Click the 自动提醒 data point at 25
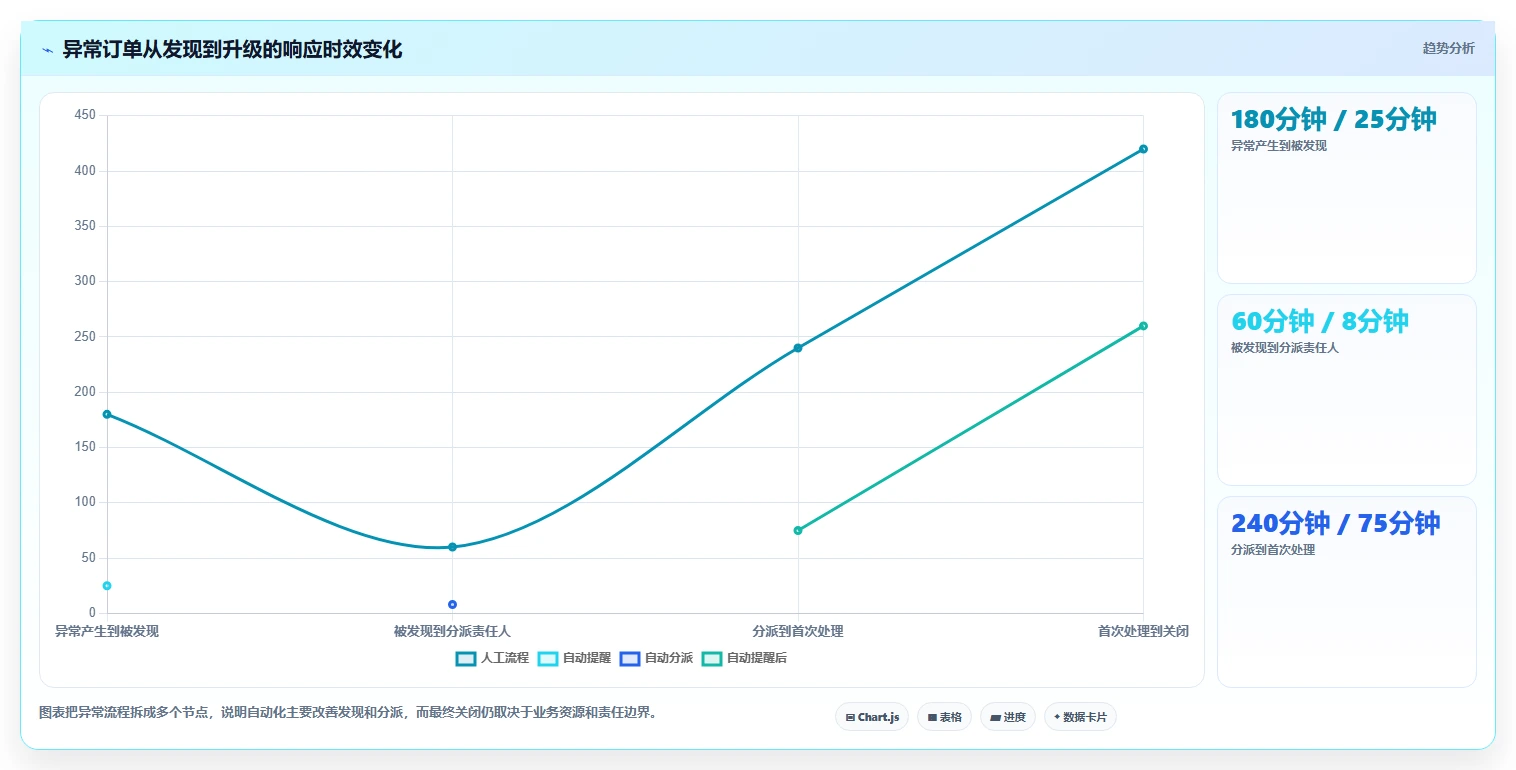 [x=107, y=586]
